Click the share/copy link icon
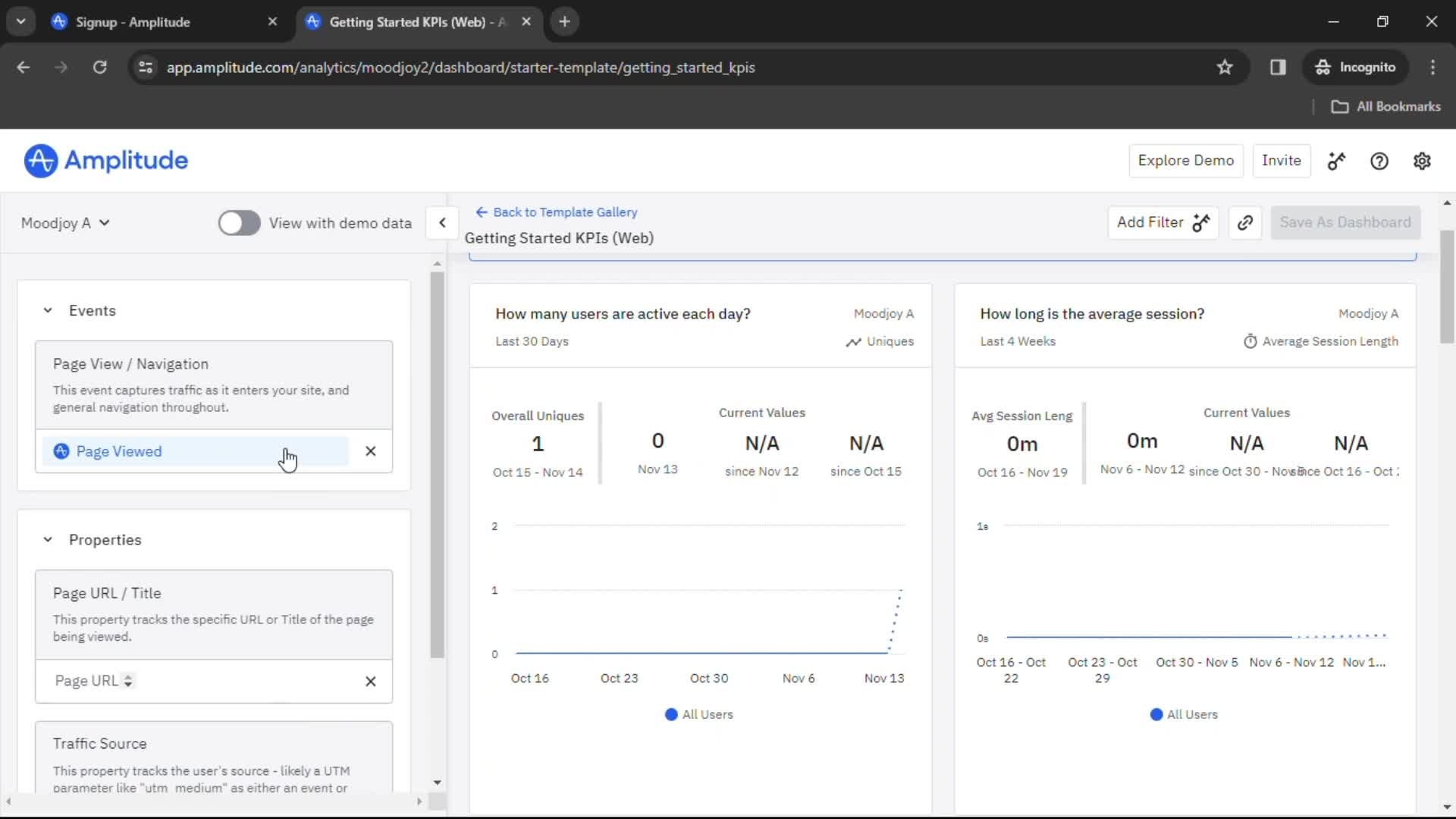Image resolution: width=1456 pixels, height=819 pixels. point(1245,222)
